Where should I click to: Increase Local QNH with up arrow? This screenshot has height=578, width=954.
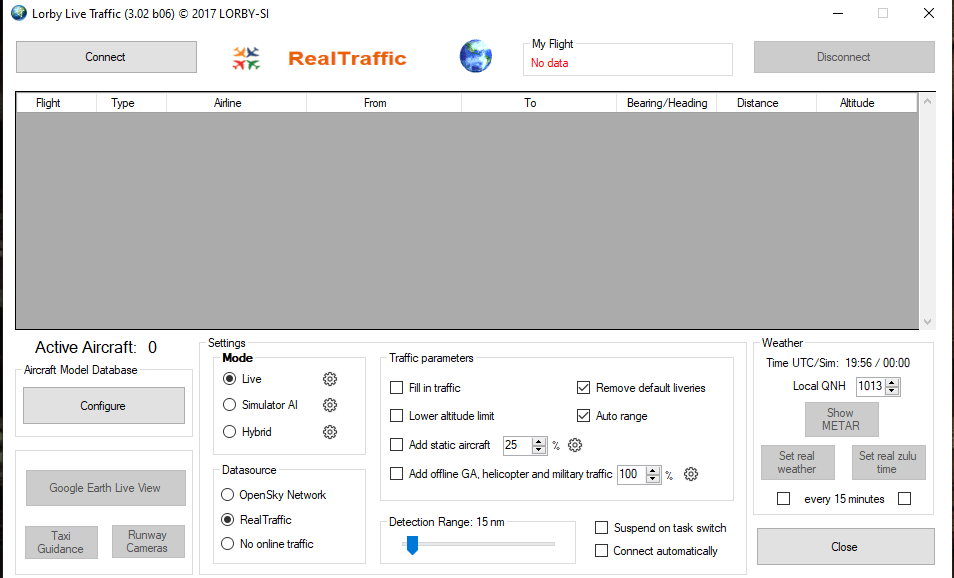click(x=892, y=383)
